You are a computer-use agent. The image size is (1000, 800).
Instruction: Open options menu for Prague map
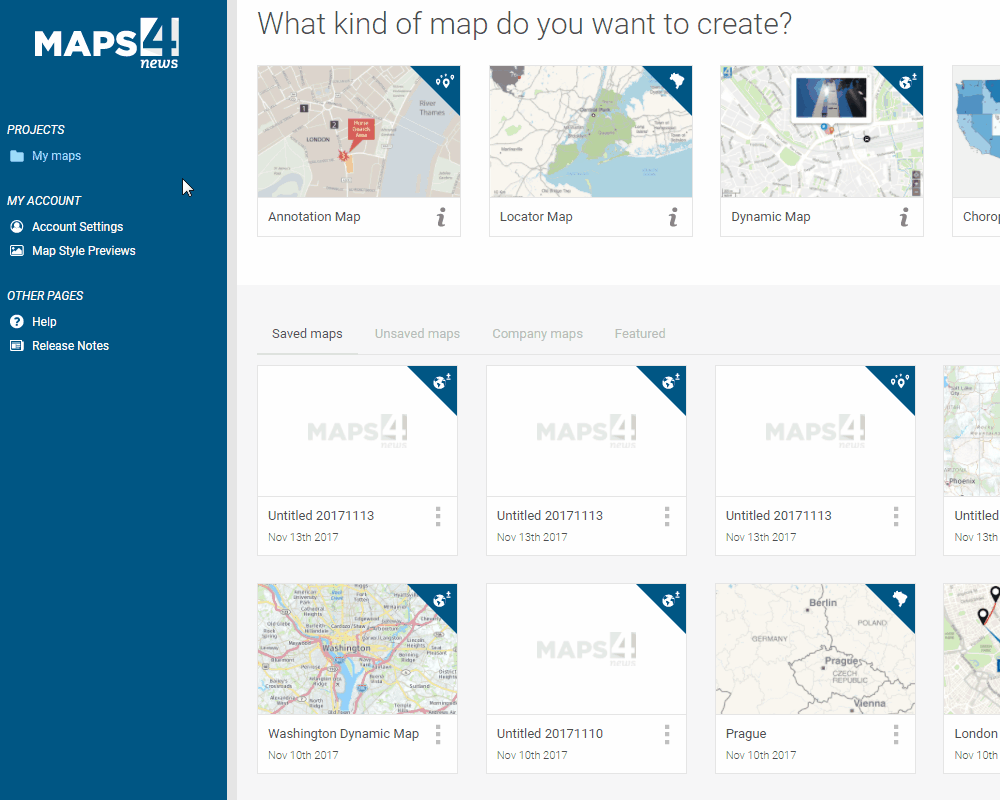pos(896,734)
